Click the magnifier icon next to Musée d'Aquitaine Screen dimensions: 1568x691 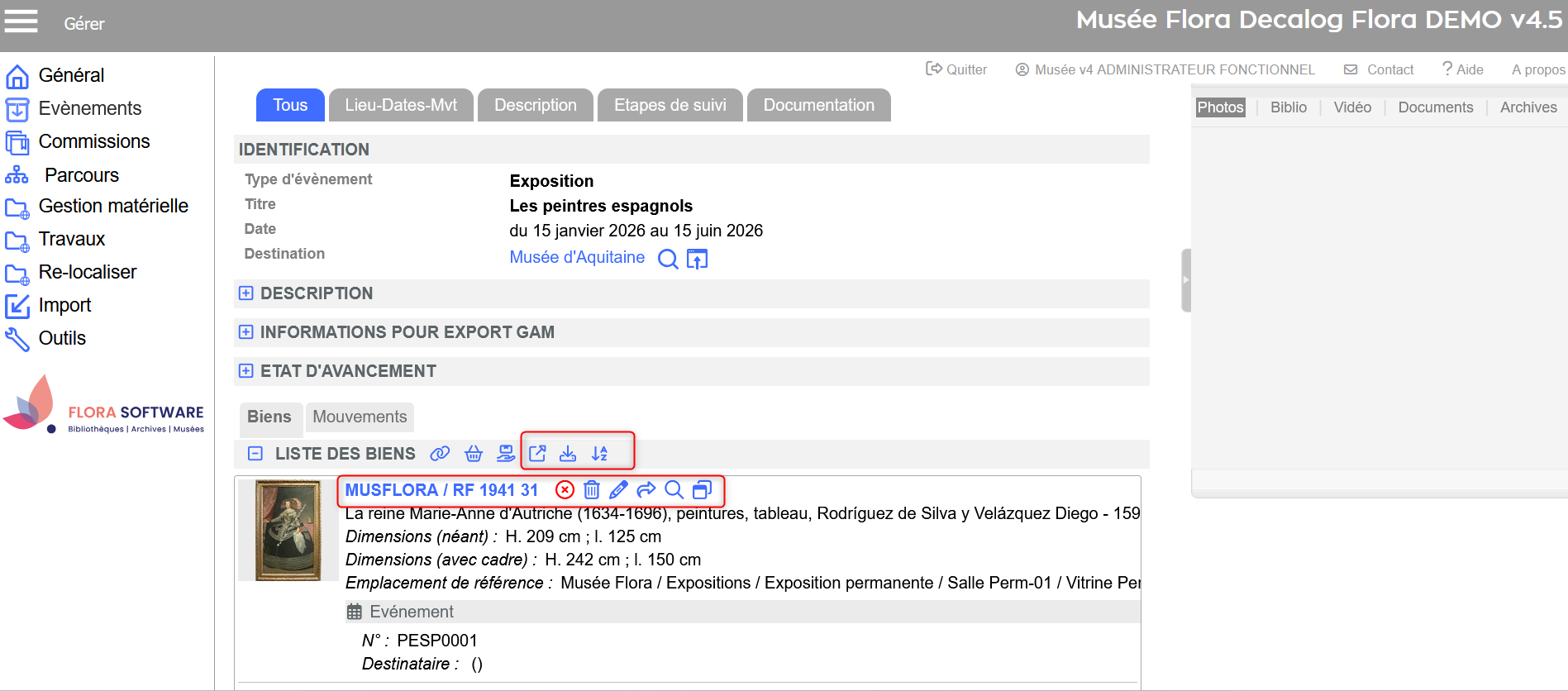(x=668, y=260)
